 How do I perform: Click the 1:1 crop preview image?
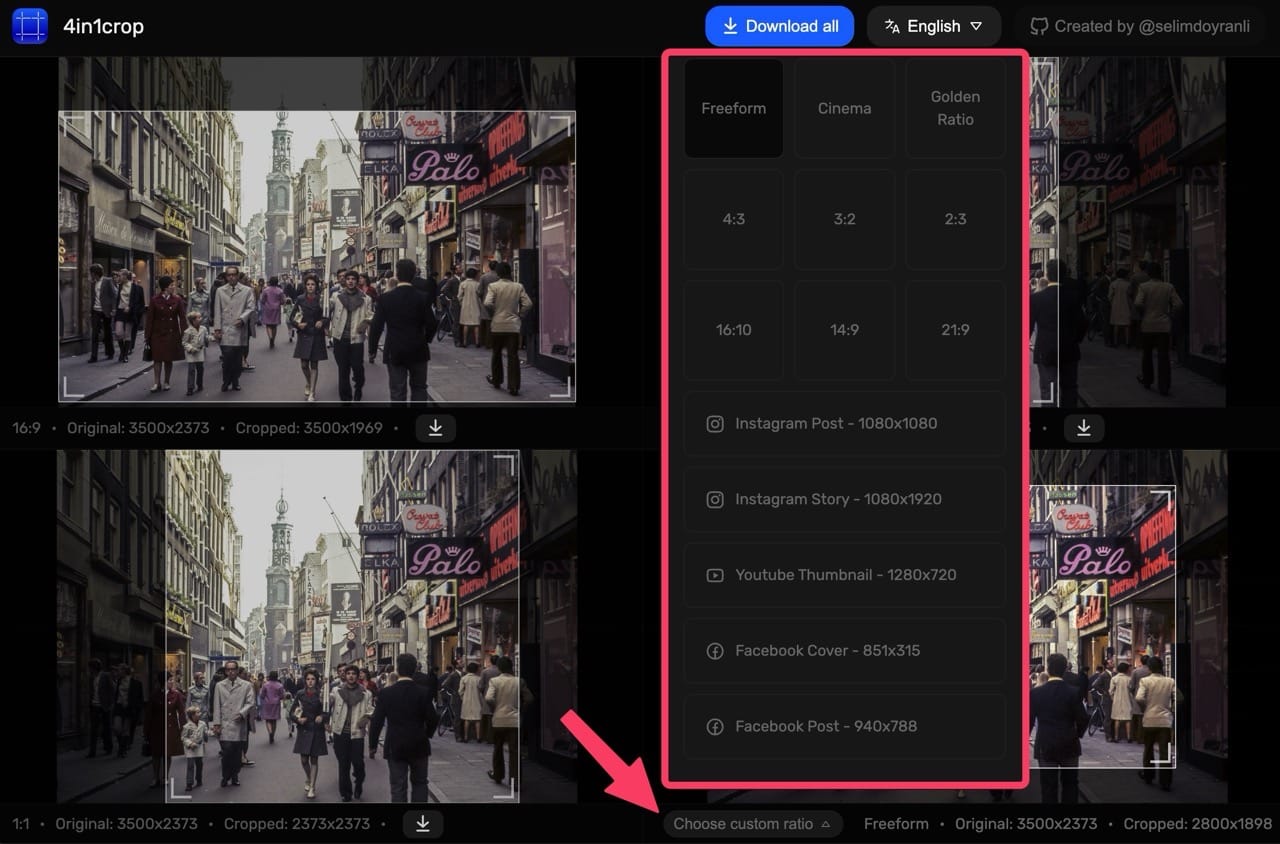click(342, 626)
